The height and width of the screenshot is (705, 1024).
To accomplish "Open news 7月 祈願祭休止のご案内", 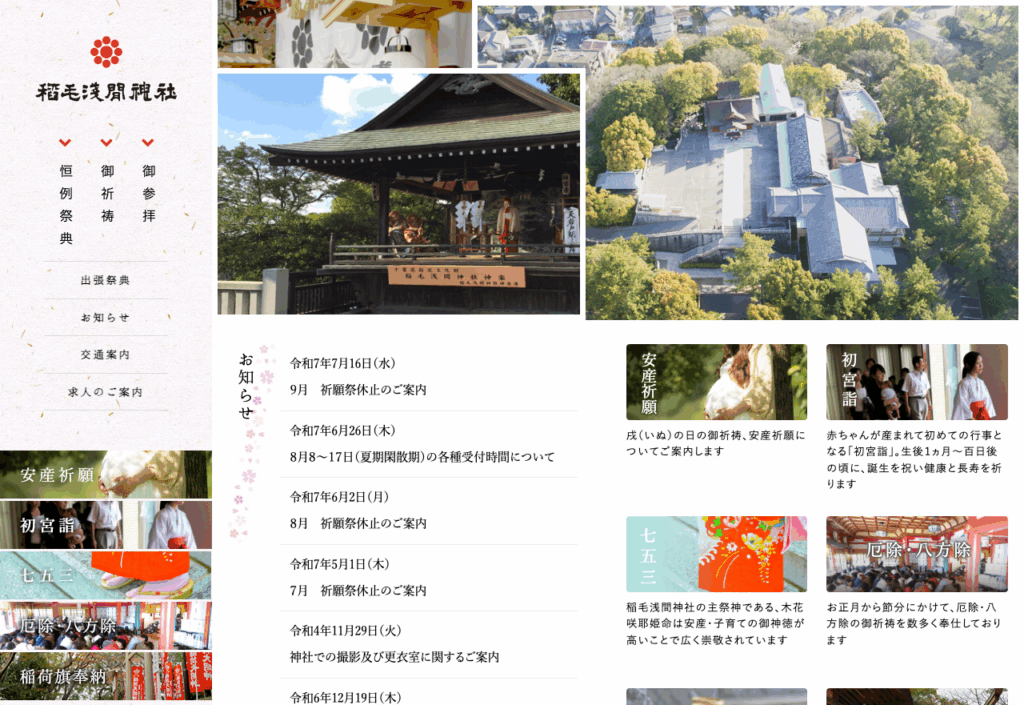I will (358, 591).
